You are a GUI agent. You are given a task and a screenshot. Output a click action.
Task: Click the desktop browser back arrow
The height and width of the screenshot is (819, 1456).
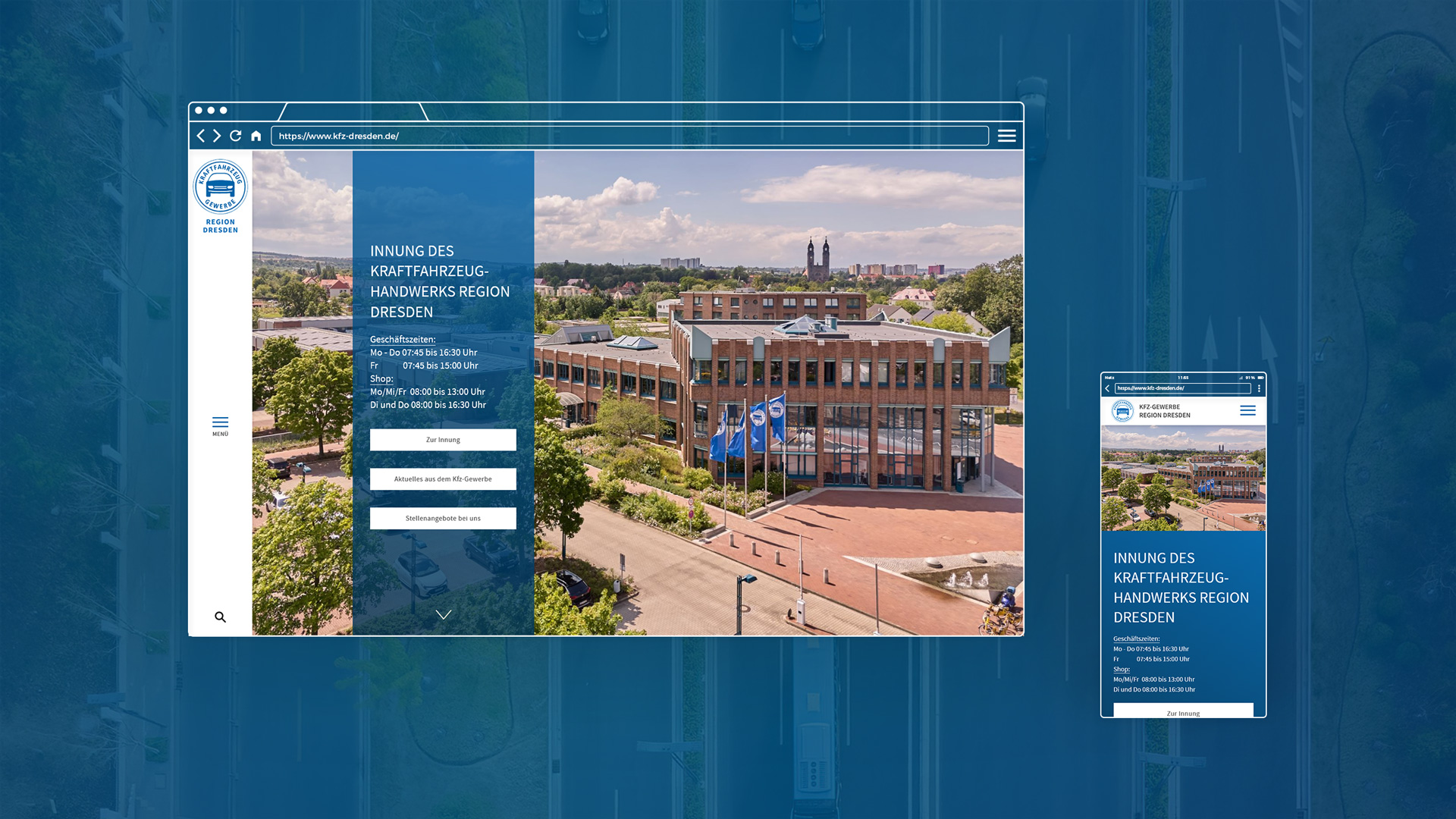pos(200,136)
